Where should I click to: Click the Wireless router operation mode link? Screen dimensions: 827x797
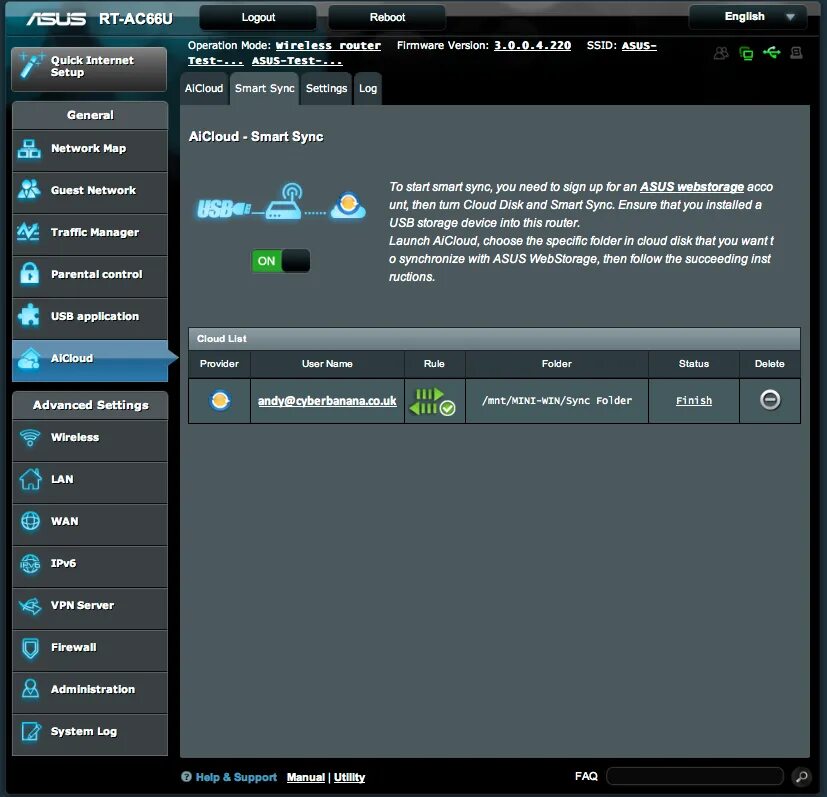coord(328,46)
